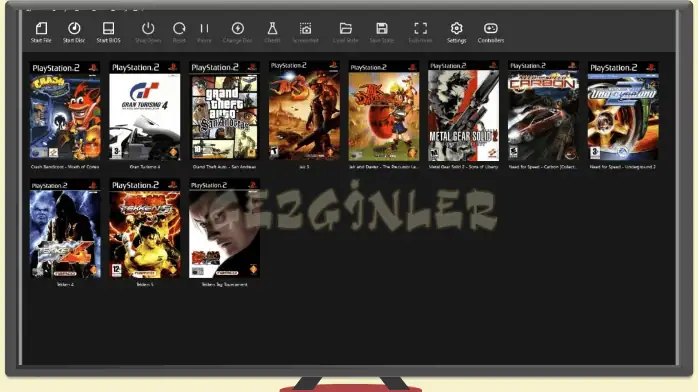Screen dimensions: 698x392
Task: Toggle Fullscreen mode icon
Action: (420, 28)
